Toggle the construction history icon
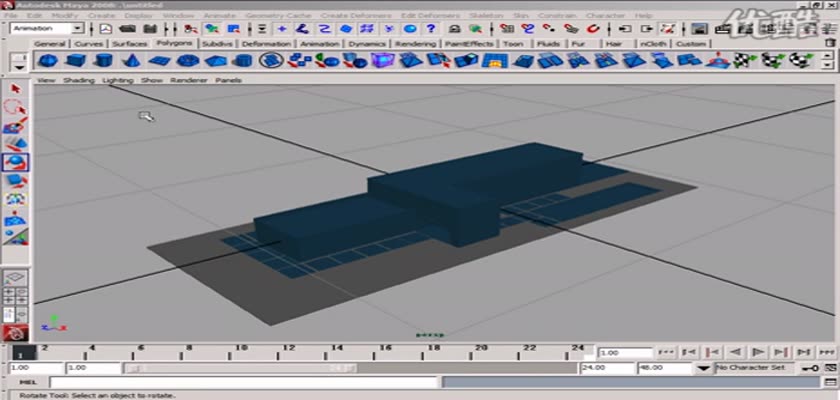Viewport: 840px width, 400px height. coord(667,29)
